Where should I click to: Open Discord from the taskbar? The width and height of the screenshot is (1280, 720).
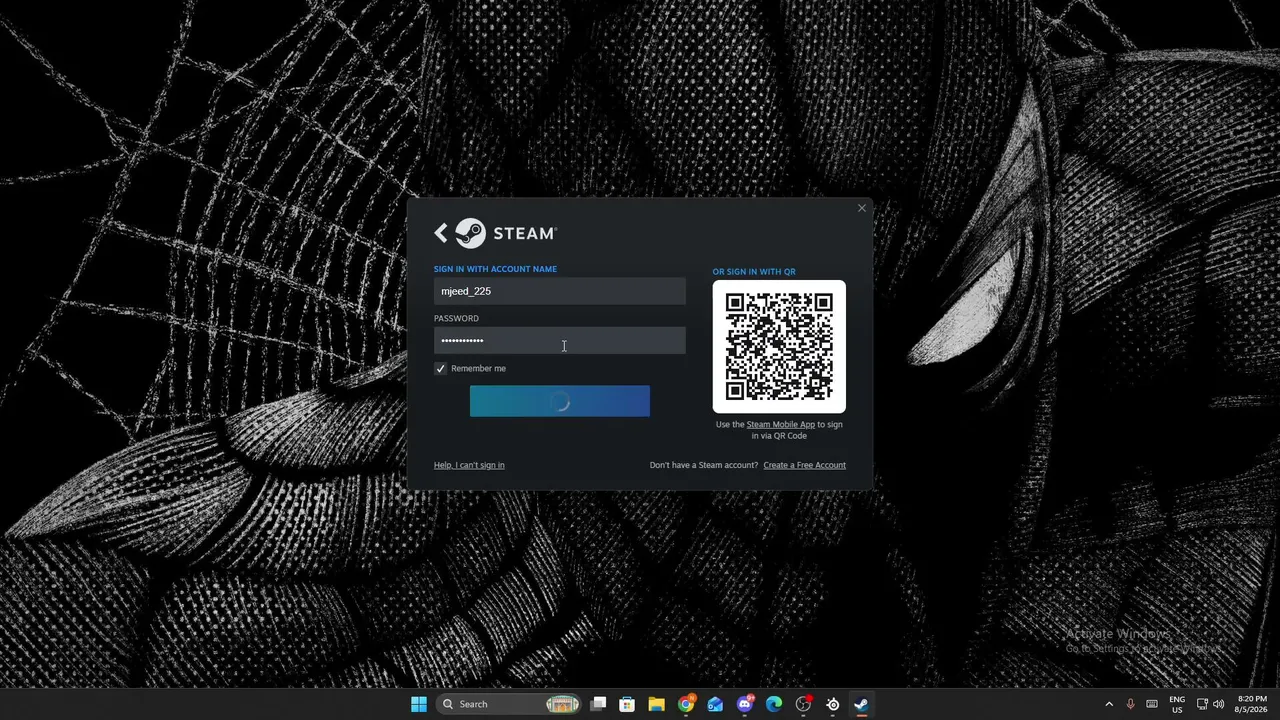point(745,704)
